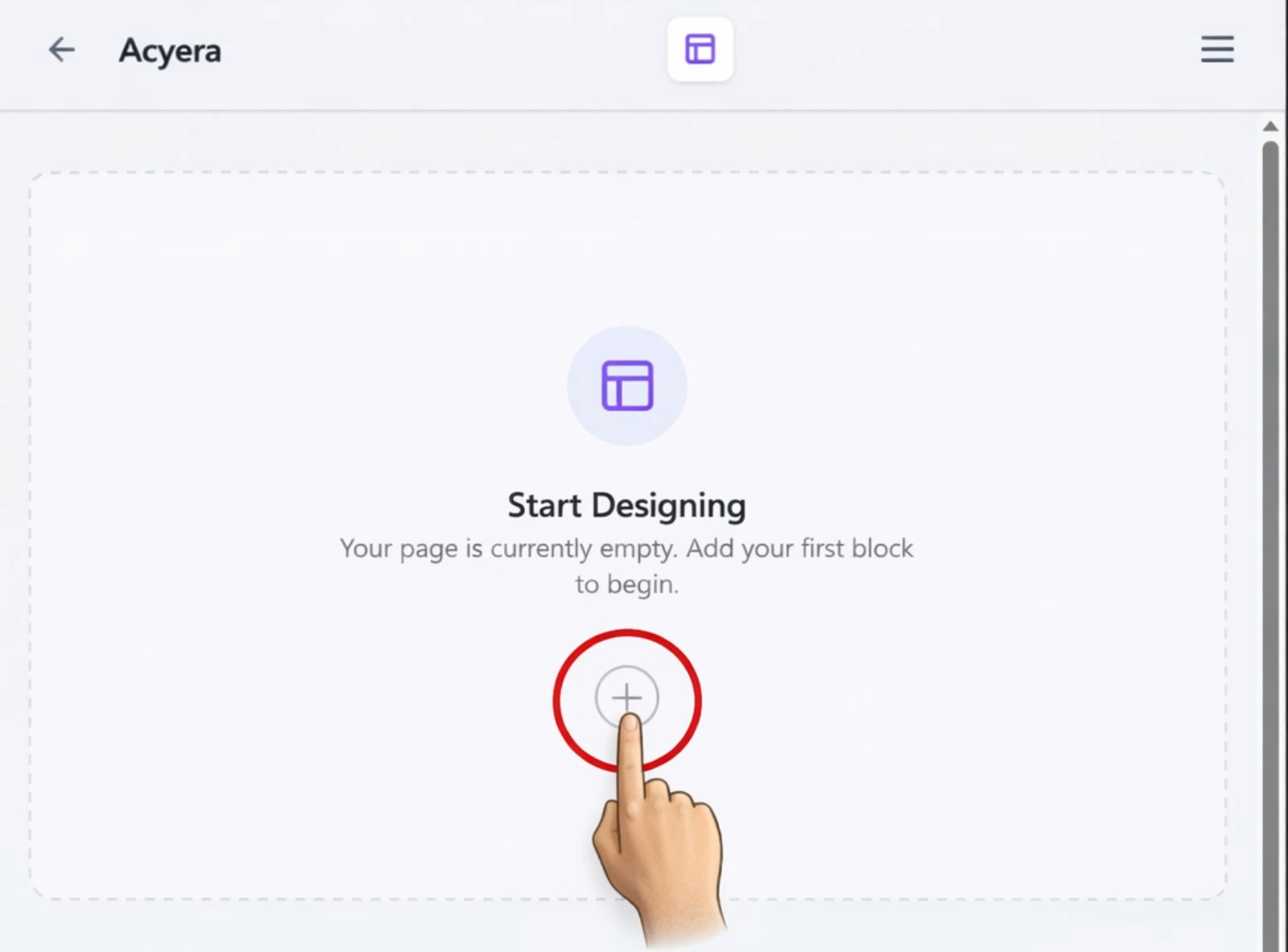Viewport: 1288px width, 952px height.
Task: Toggle the editor view via the top center button
Action: (700, 49)
